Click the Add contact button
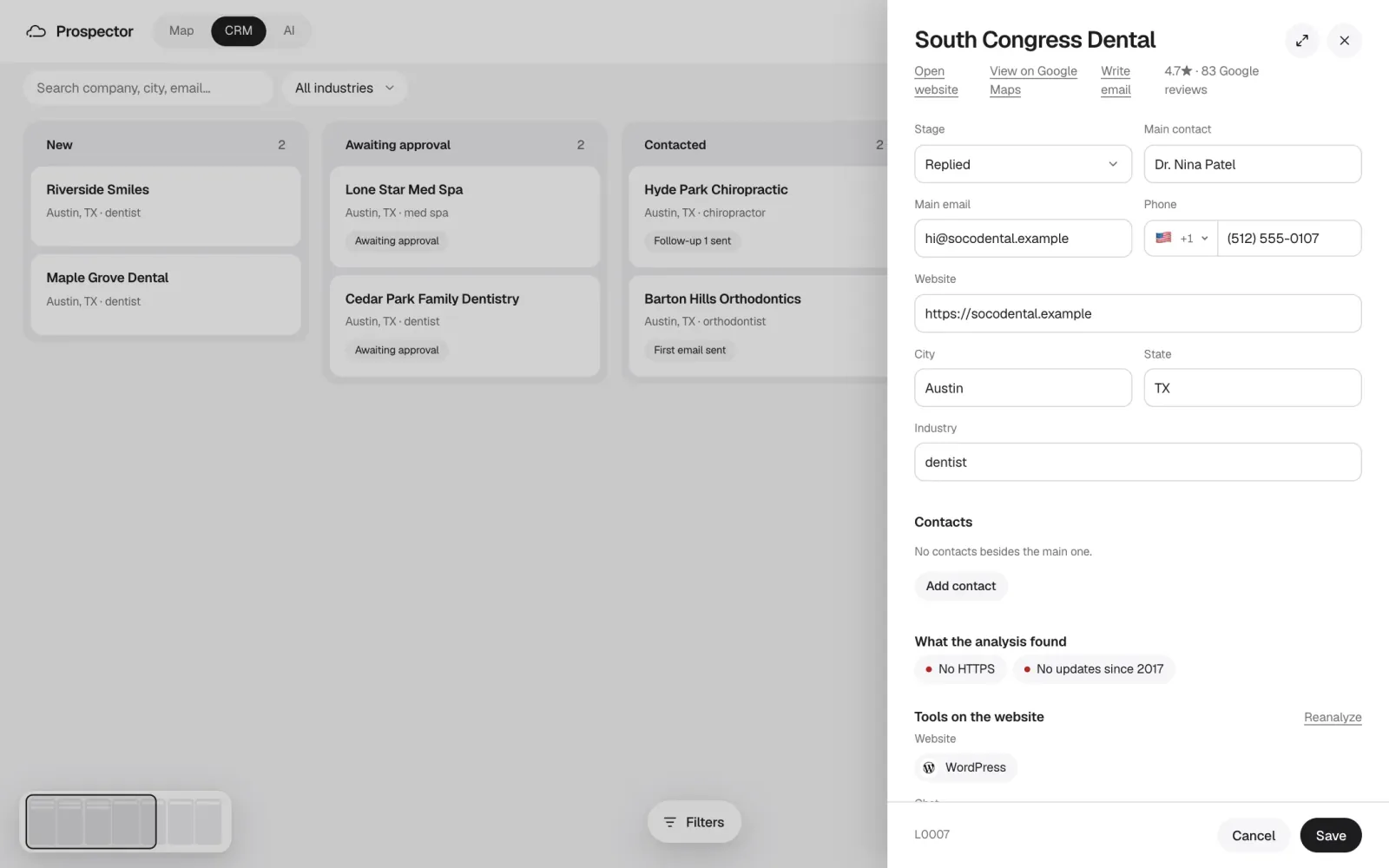 click(x=960, y=586)
